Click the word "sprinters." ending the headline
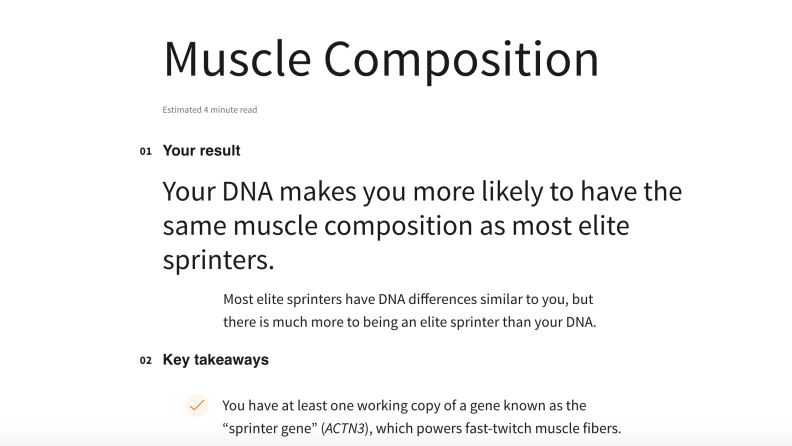The image size is (792, 446). (x=218, y=260)
